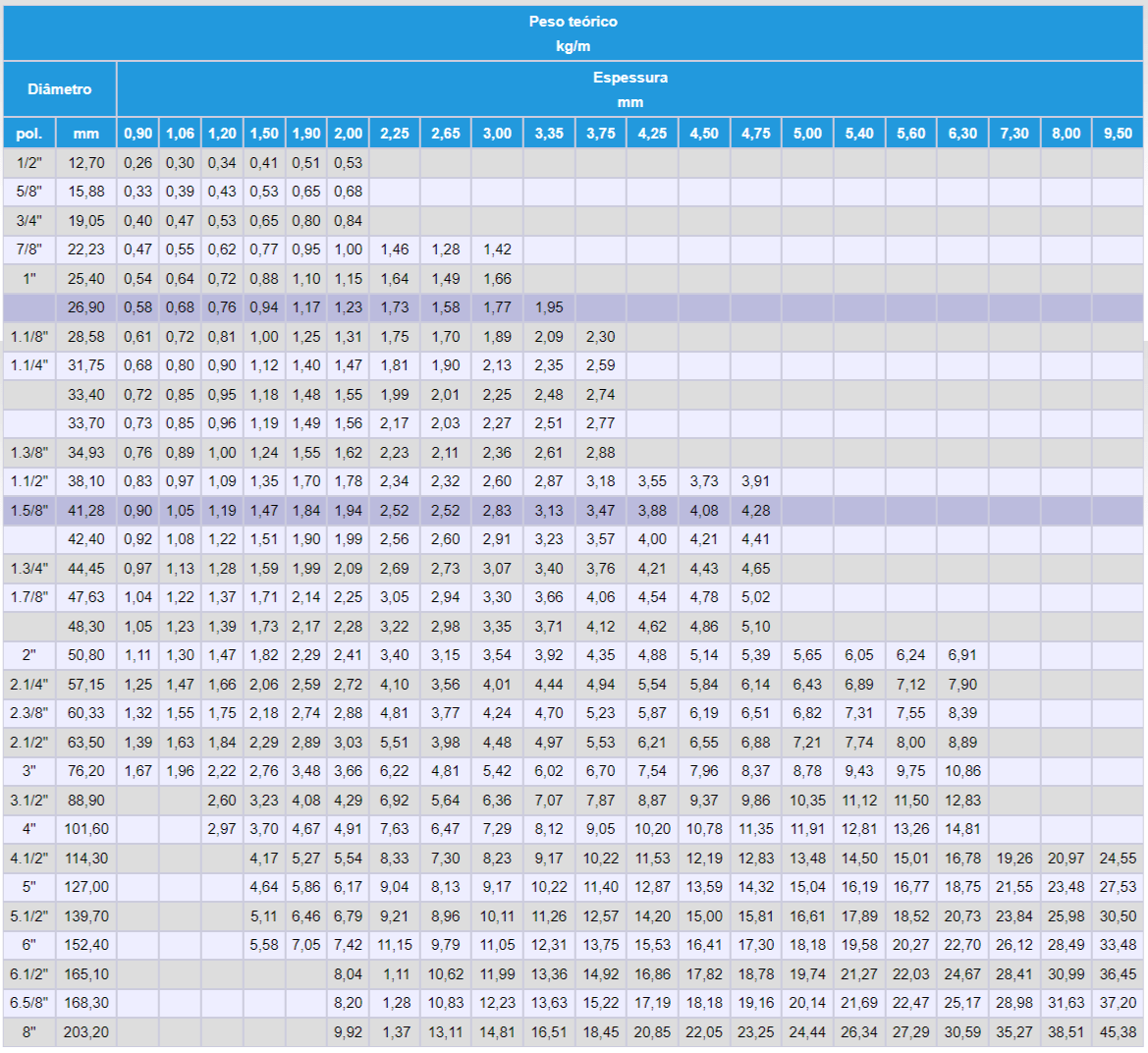Click the 6,91 weight in the 2" row
1148x1053 pixels.
point(962,655)
